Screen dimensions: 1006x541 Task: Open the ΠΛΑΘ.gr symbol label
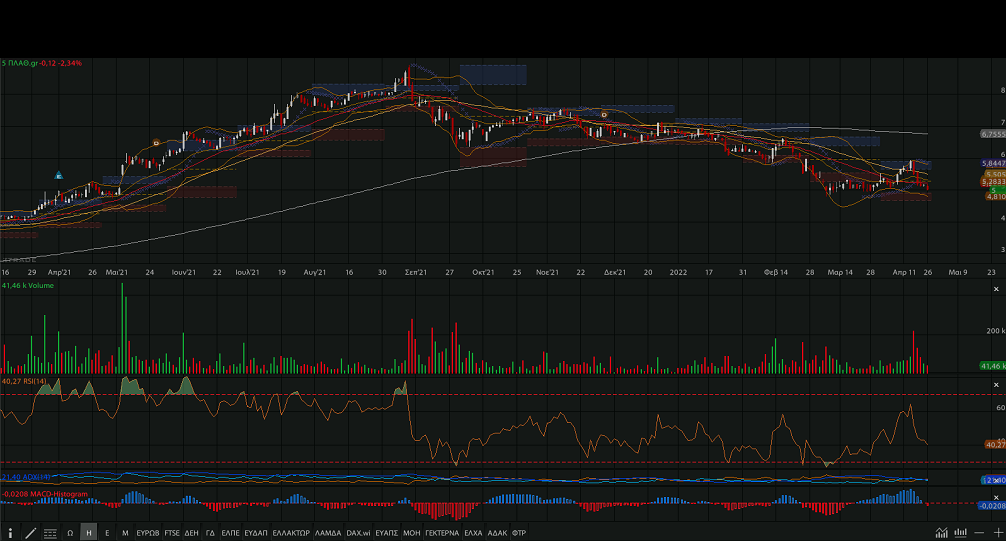(x=40, y=63)
